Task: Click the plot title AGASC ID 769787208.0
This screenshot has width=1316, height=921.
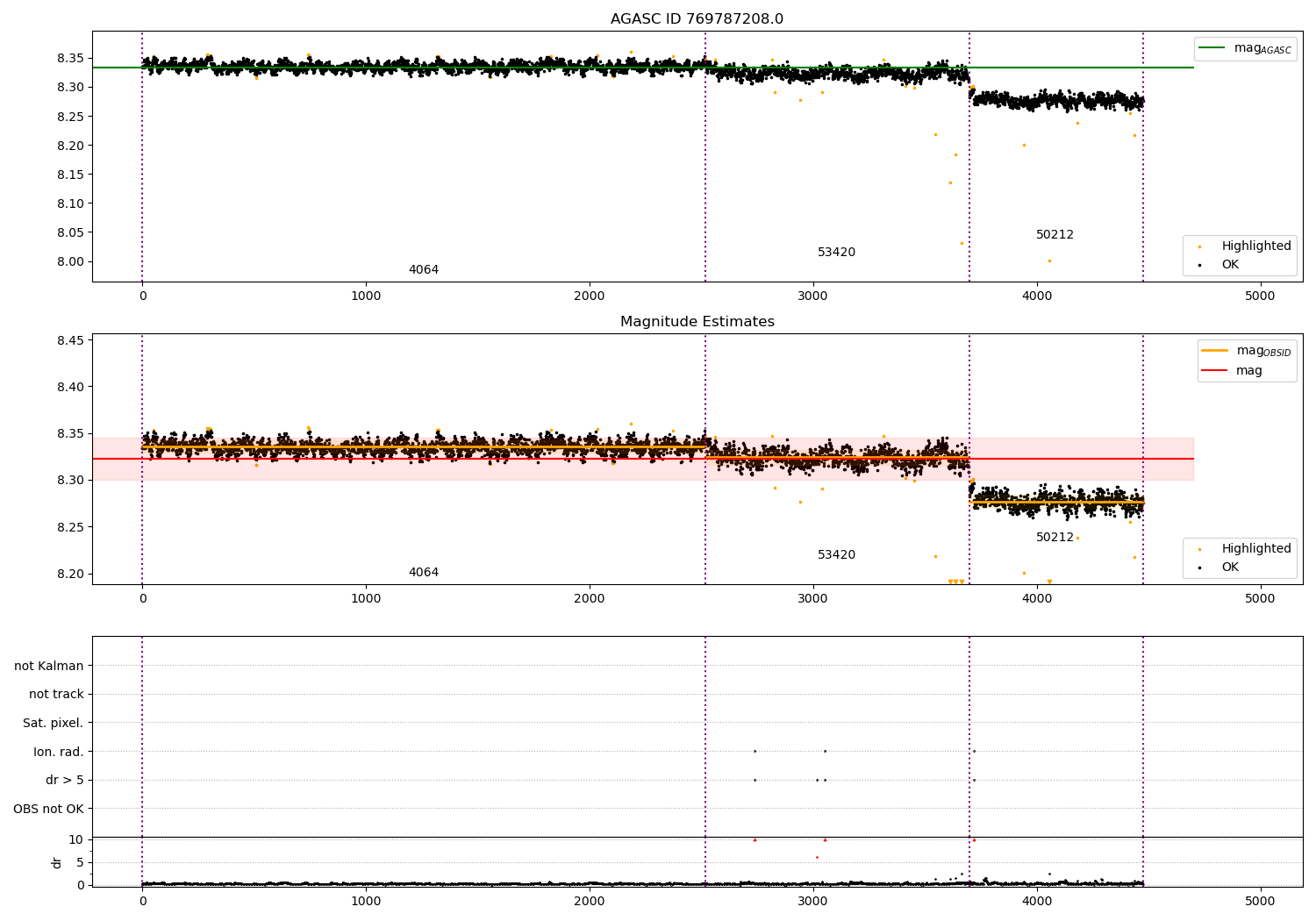Action: (697, 19)
